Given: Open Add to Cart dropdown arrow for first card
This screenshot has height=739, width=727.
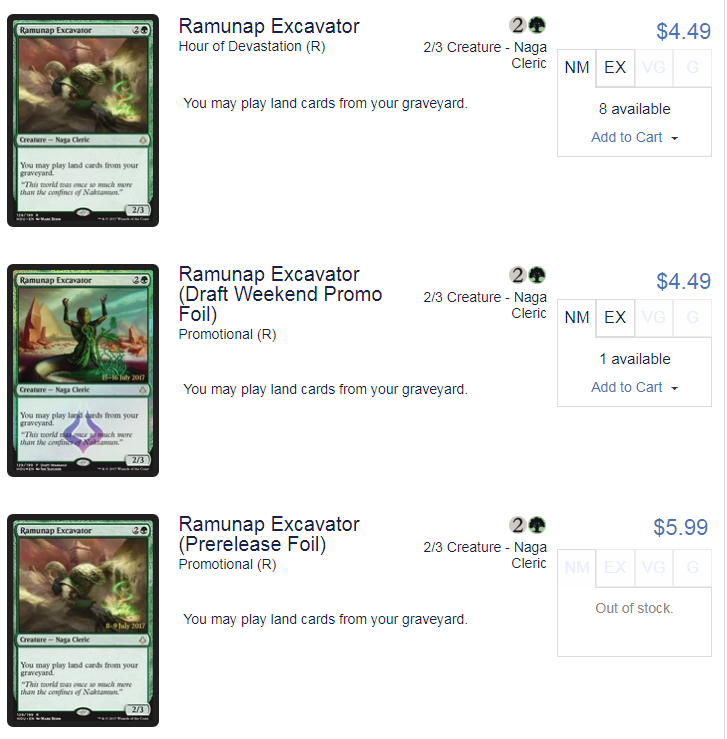Looking at the screenshot, I should (674, 138).
